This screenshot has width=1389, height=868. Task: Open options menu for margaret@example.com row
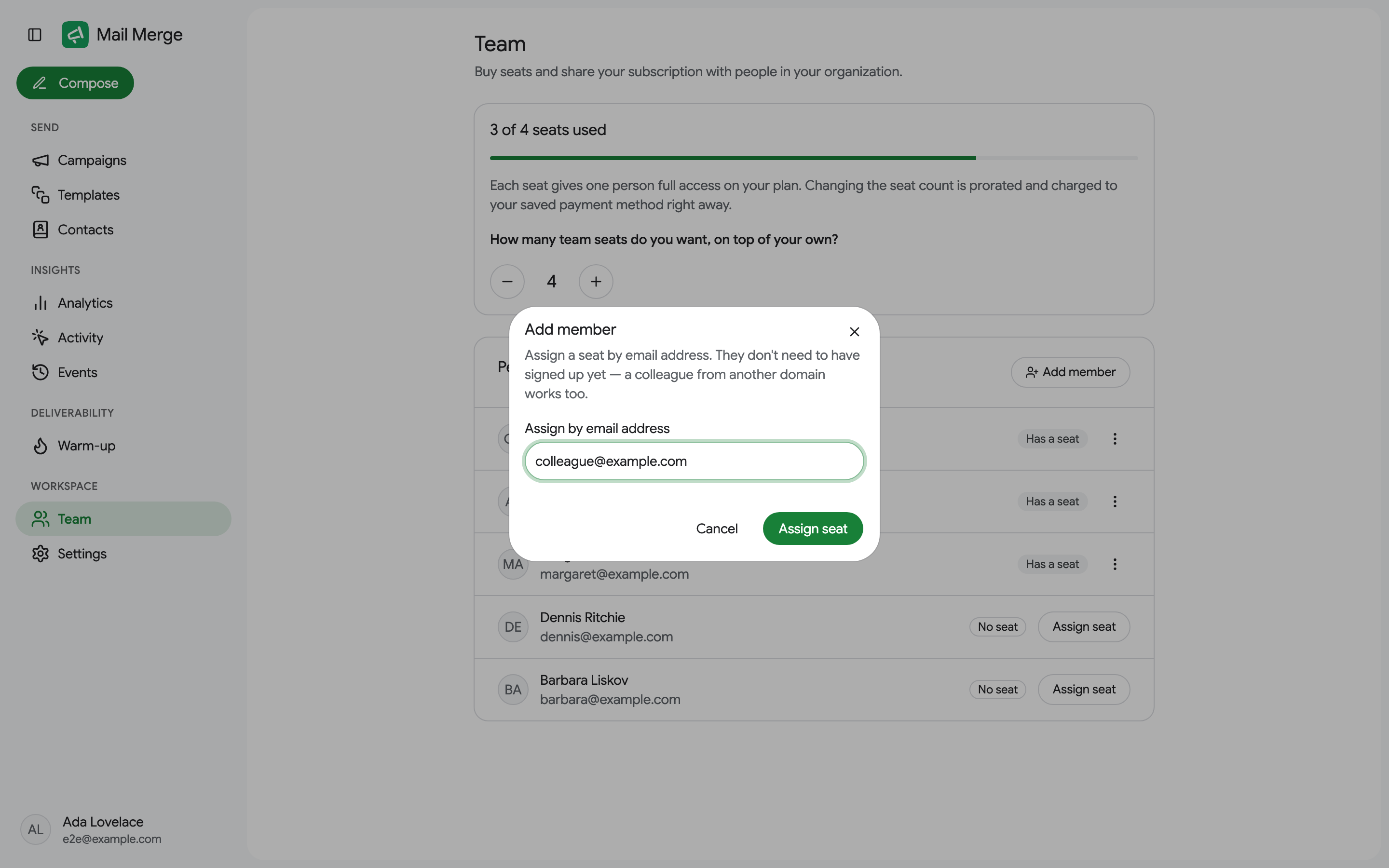click(1115, 564)
